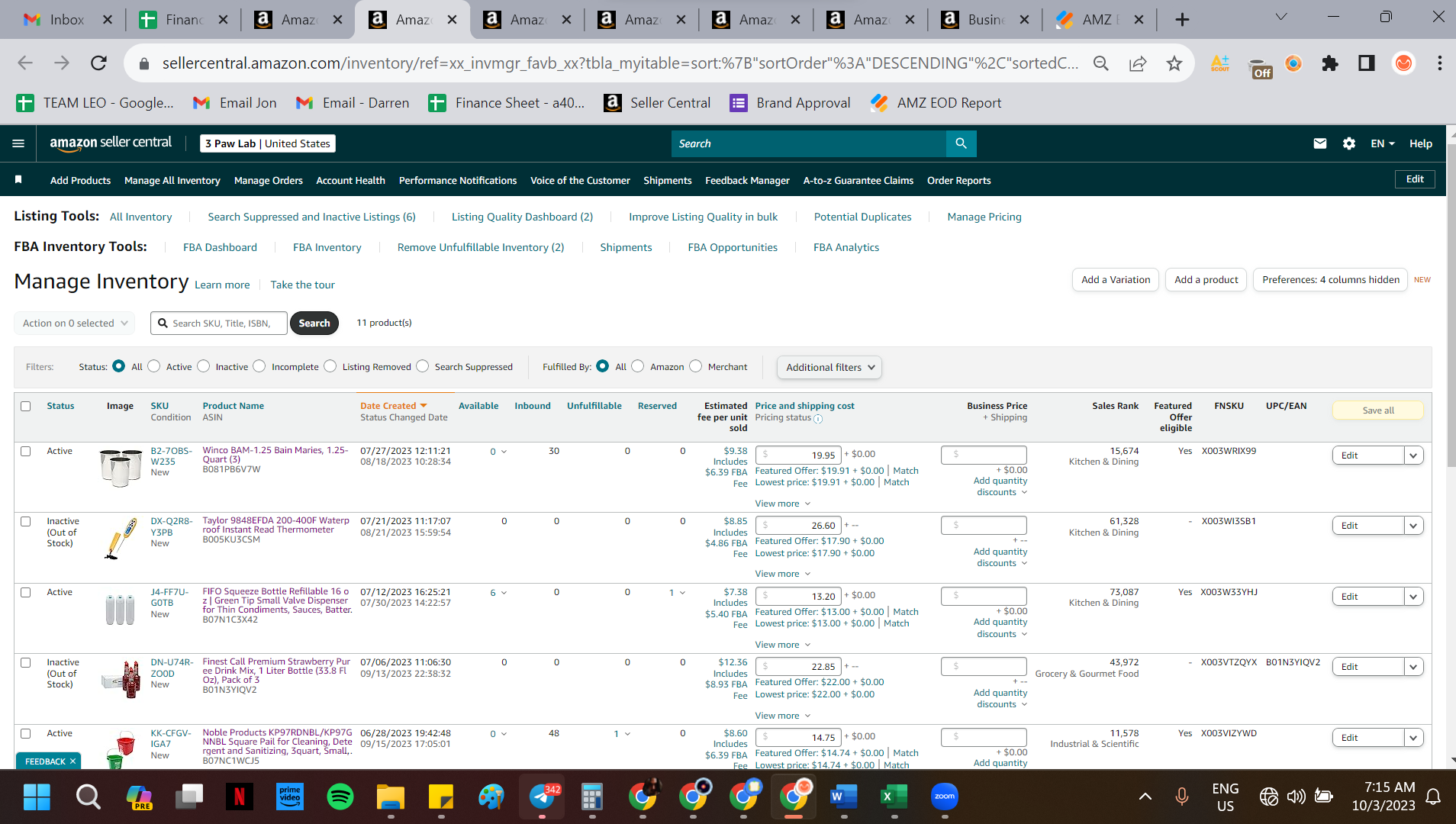Open Listing Quality Dashboard (2) link
This screenshot has width=1456, height=824.
pos(522,217)
